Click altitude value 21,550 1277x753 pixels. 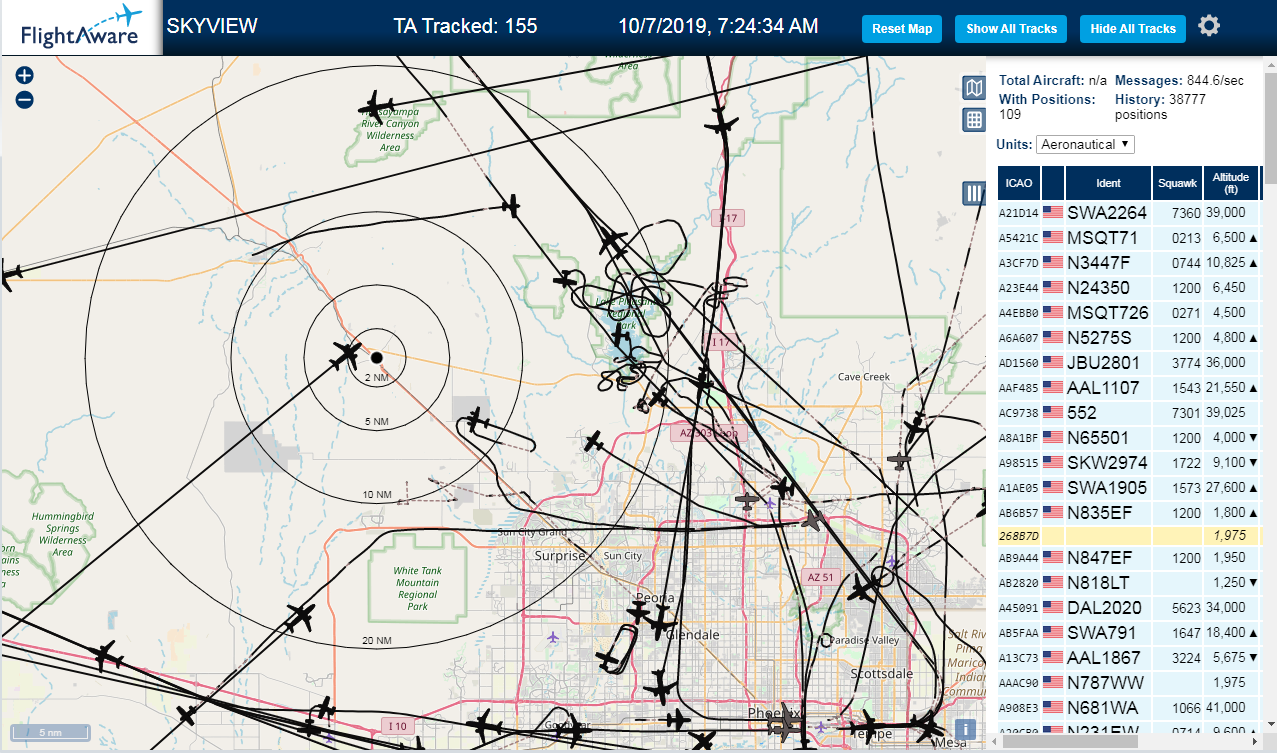(1225, 387)
